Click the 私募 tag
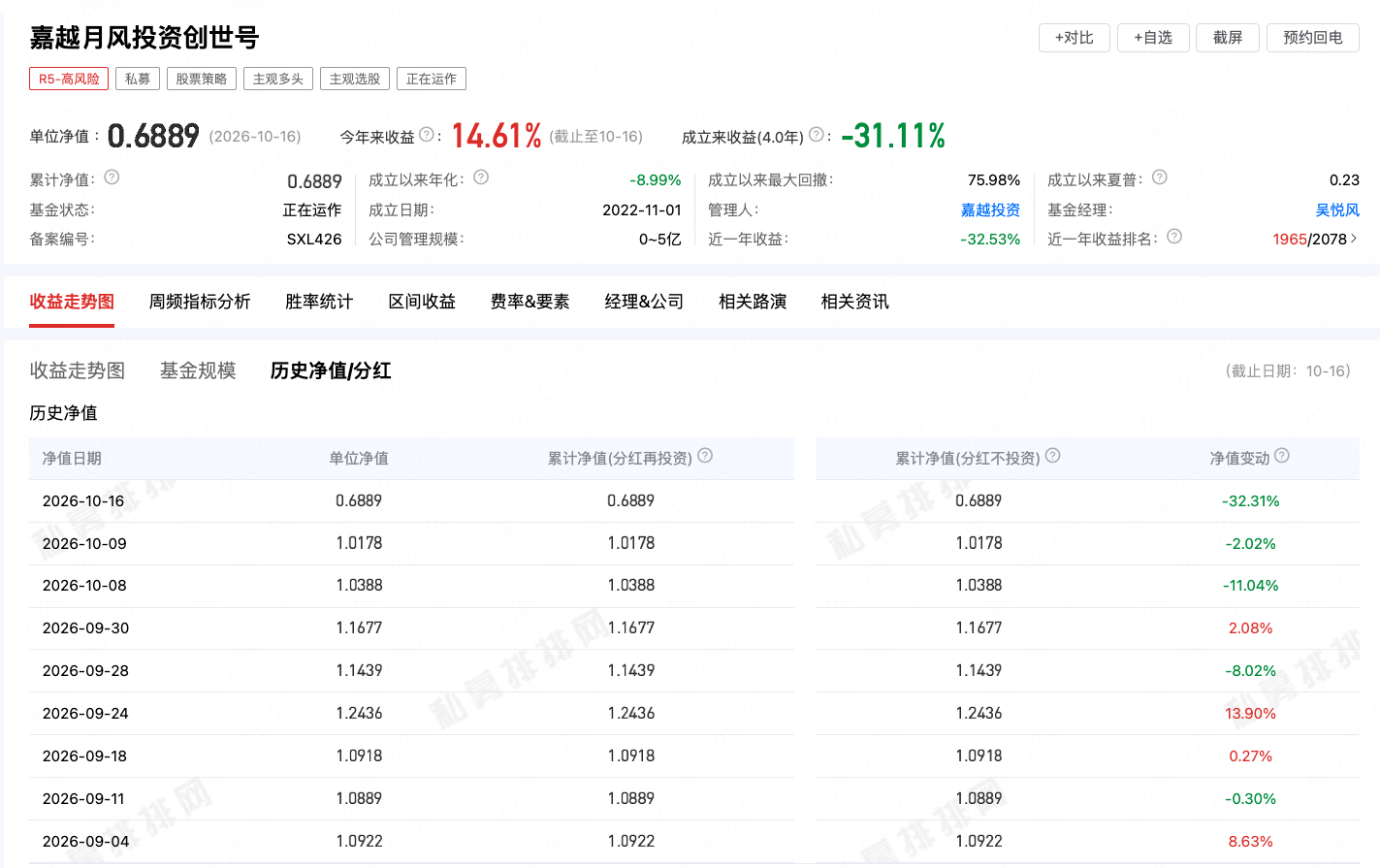This screenshot has width=1380, height=868. [x=138, y=79]
